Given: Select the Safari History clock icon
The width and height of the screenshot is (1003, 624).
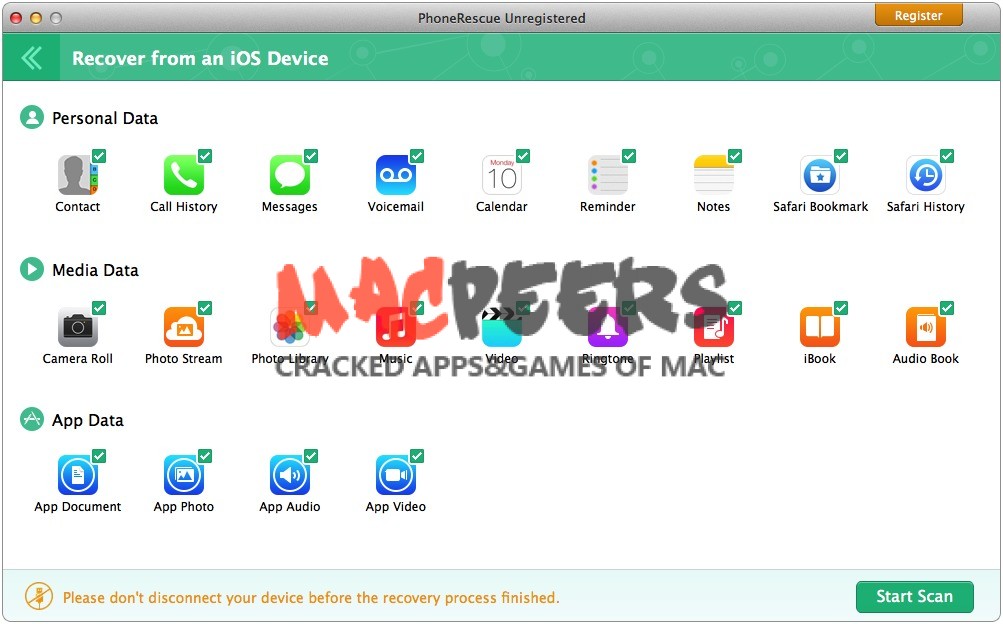Looking at the screenshot, I should click(x=926, y=175).
